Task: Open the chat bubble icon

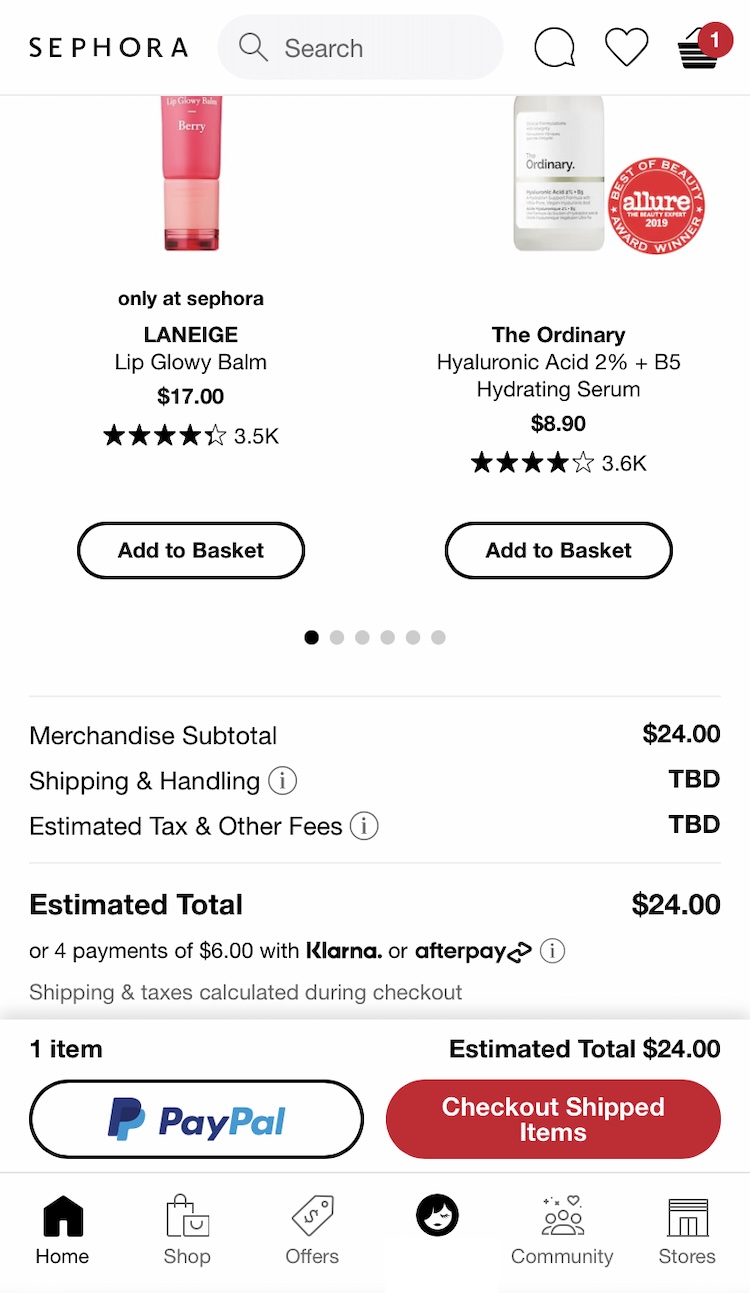Action: 555,47
